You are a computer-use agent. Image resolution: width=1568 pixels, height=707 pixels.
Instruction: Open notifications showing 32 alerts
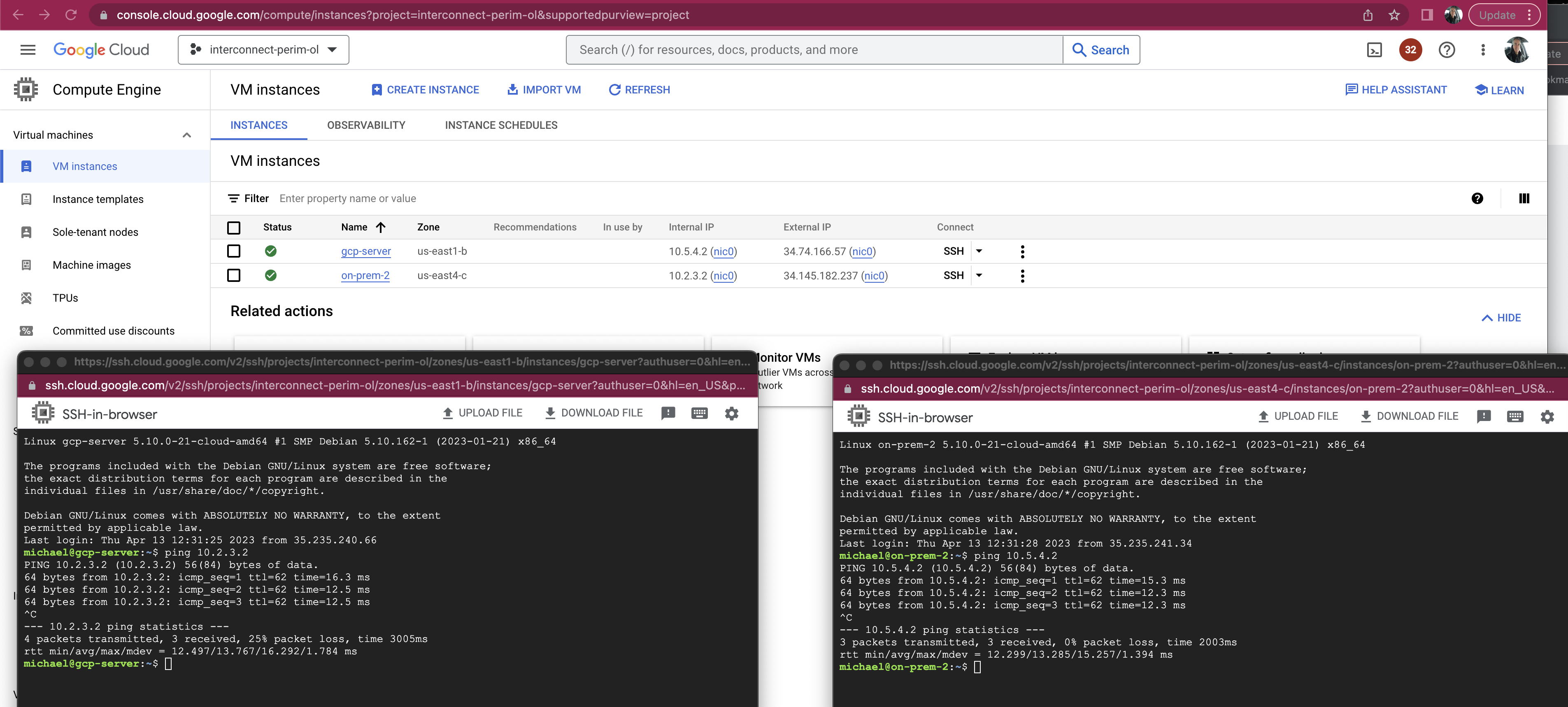click(1410, 50)
